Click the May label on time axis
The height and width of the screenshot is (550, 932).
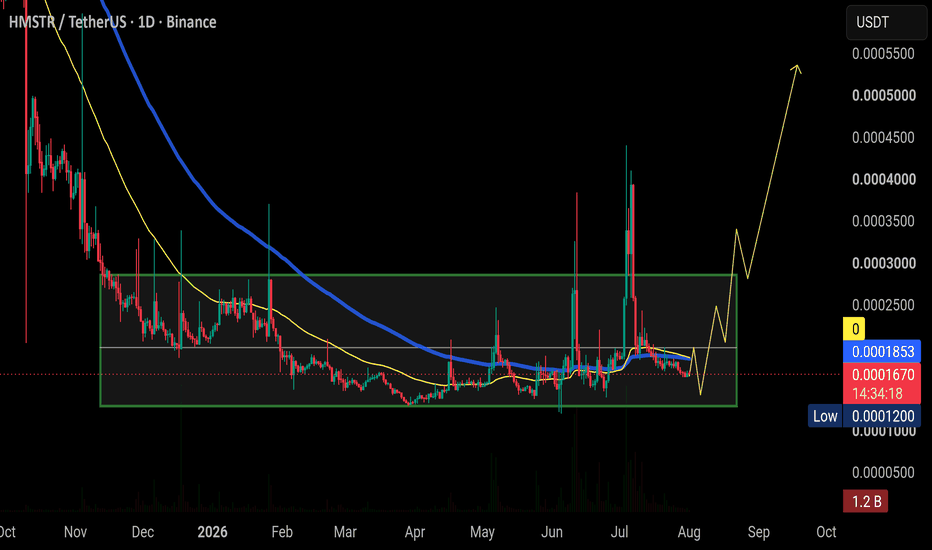(x=482, y=532)
